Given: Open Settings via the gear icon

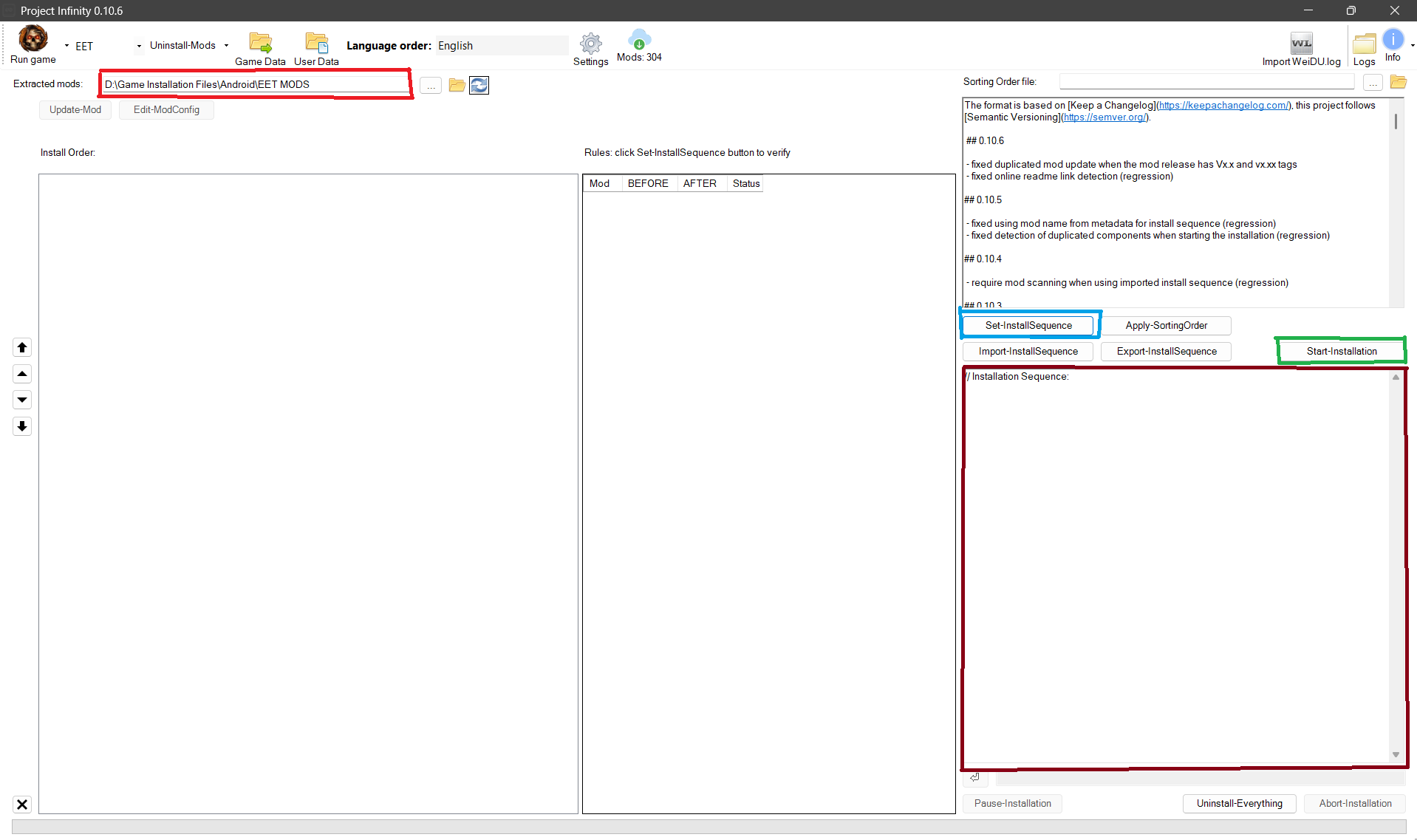Looking at the screenshot, I should [590, 44].
